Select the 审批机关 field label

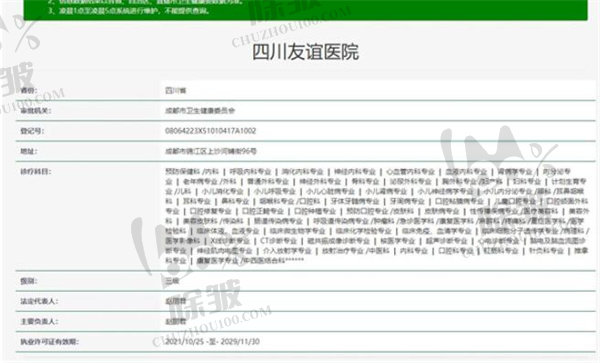click(35, 111)
